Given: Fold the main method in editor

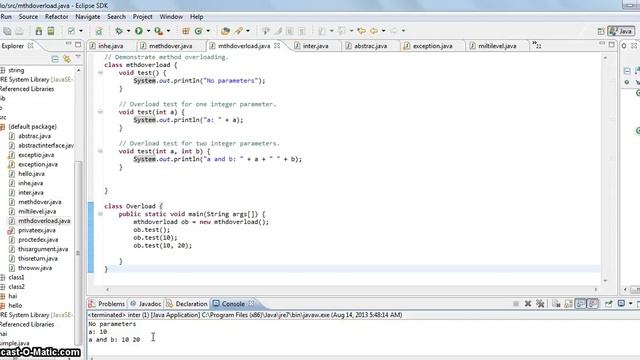Looking at the screenshot, I should point(100,214).
